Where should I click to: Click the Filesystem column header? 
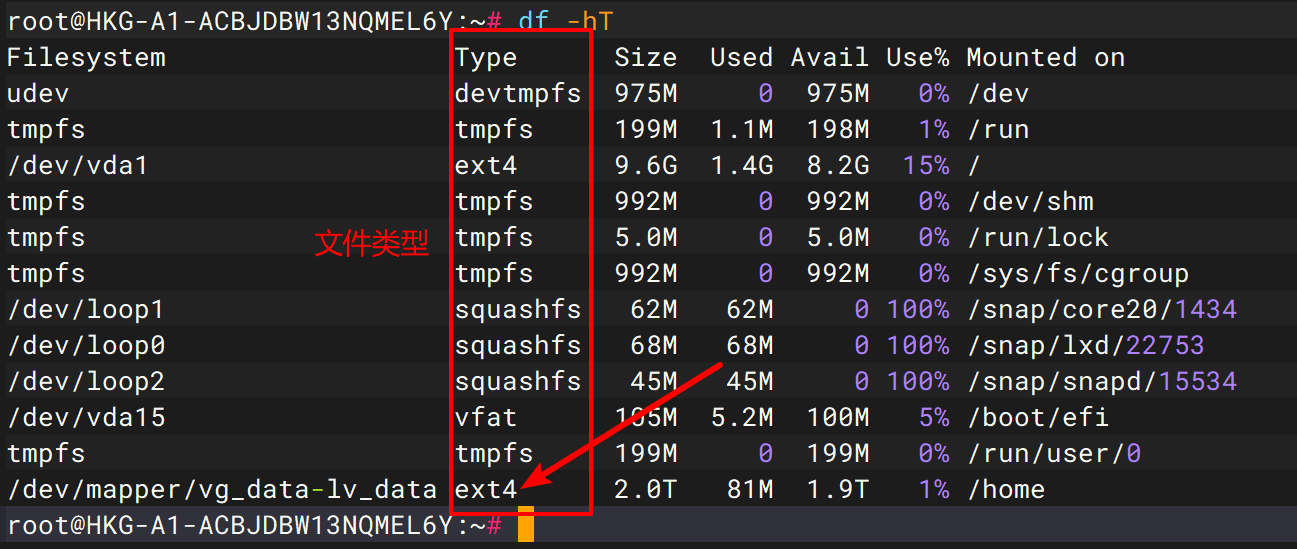coord(86,58)
